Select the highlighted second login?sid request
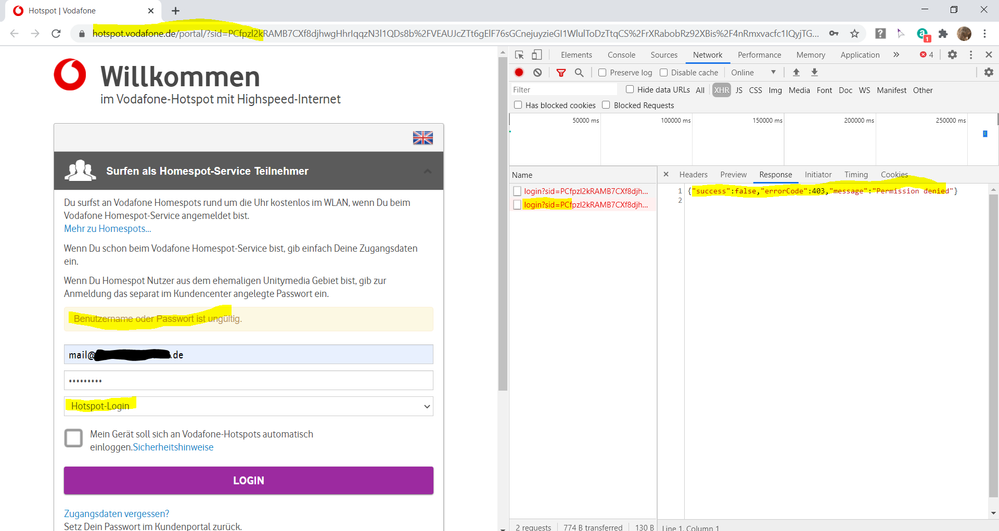The height and width of the screenshot is (531, 999). tap(583, 205)
